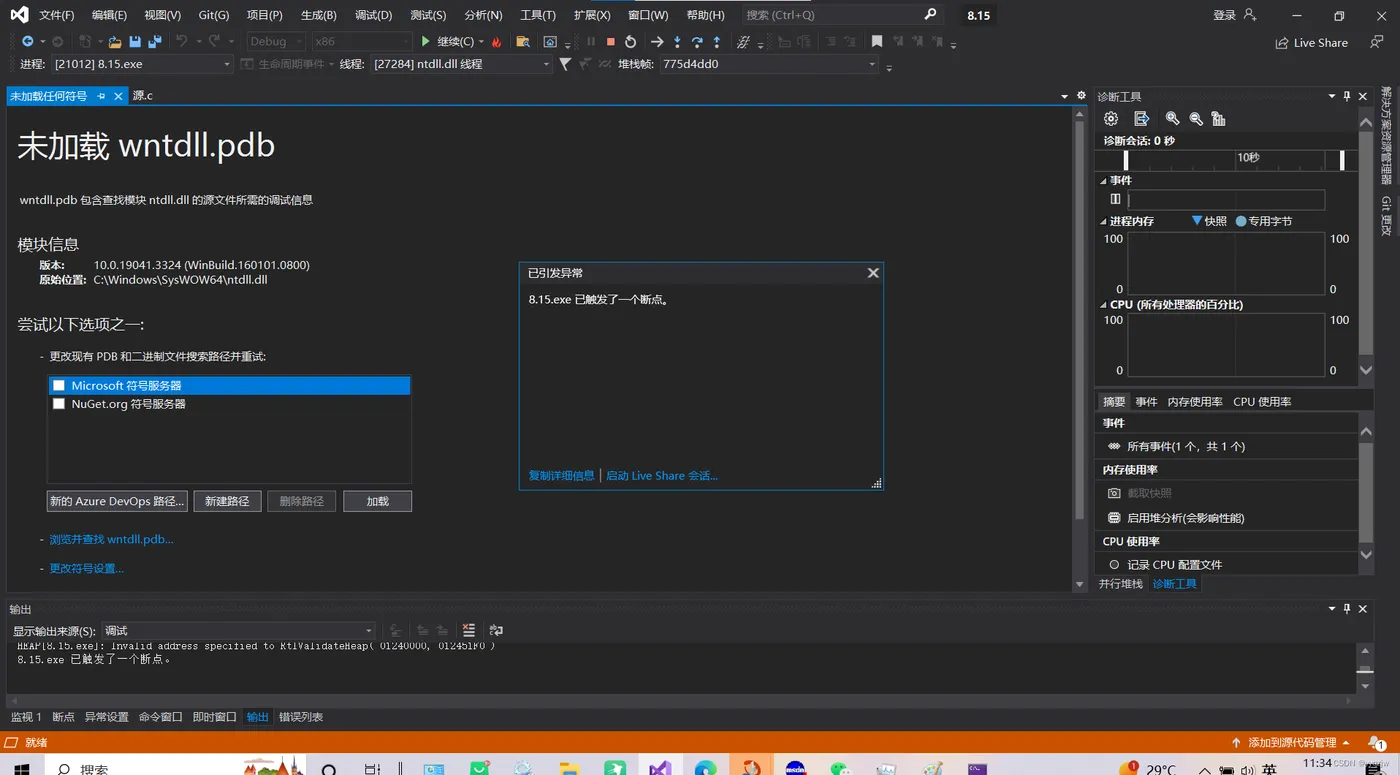The width and height of the screenshot is (1400, 775).
Task: Click the Step Over icon in debug toolbar
Action: [697, 42]
